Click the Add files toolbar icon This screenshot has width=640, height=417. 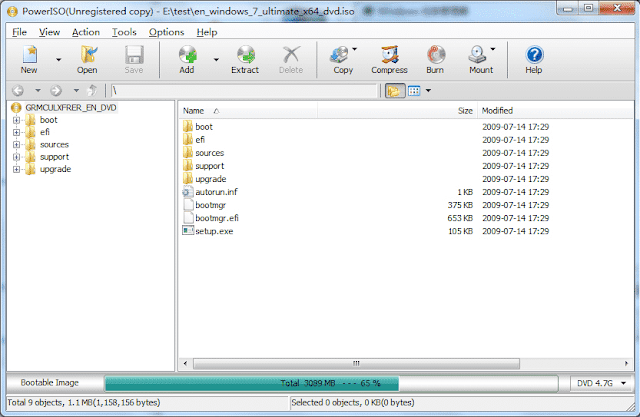click(x=188, y=55)
